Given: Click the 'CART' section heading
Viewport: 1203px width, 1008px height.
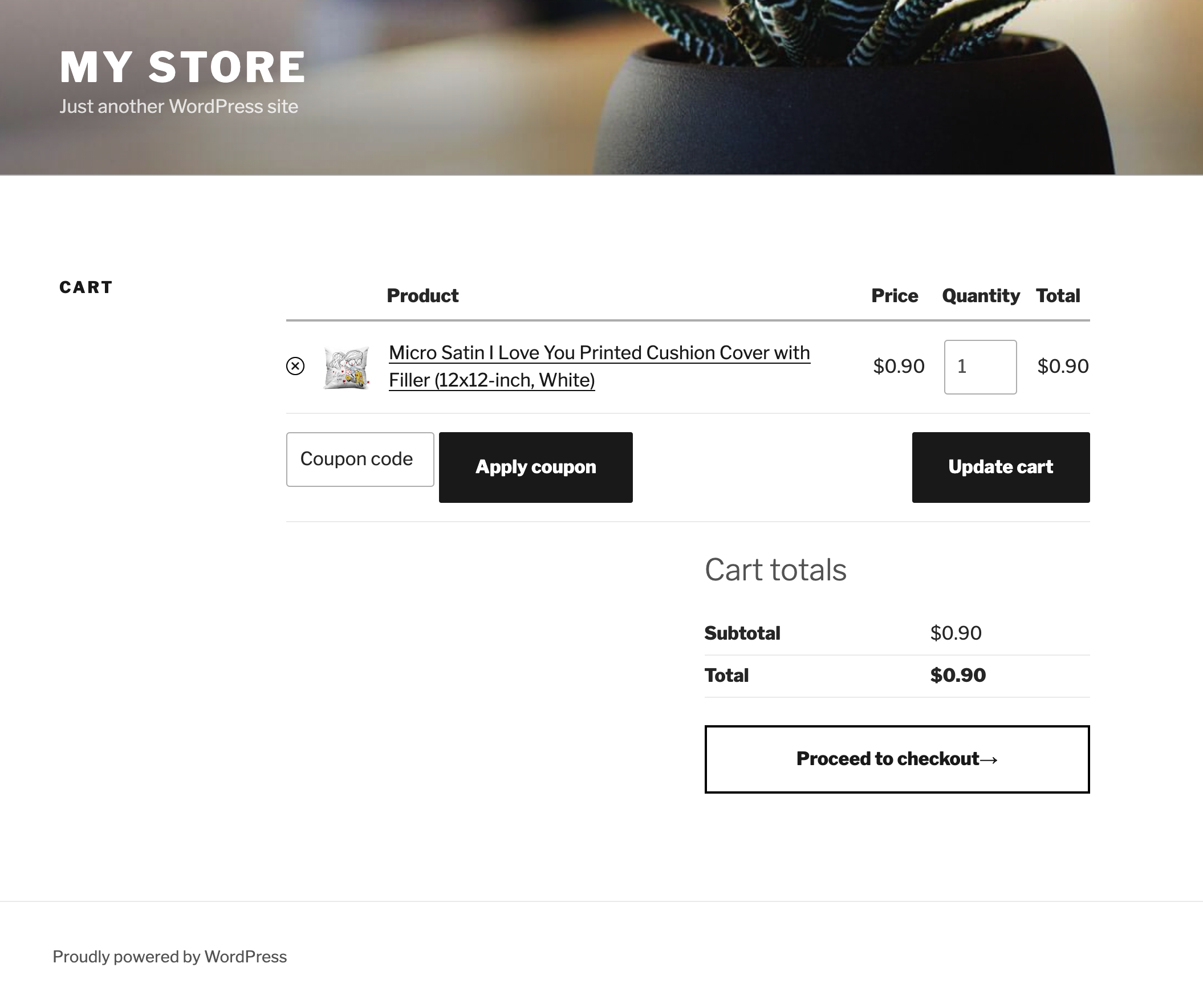Looking at the screenshot, I should click(x=86, y=286).
